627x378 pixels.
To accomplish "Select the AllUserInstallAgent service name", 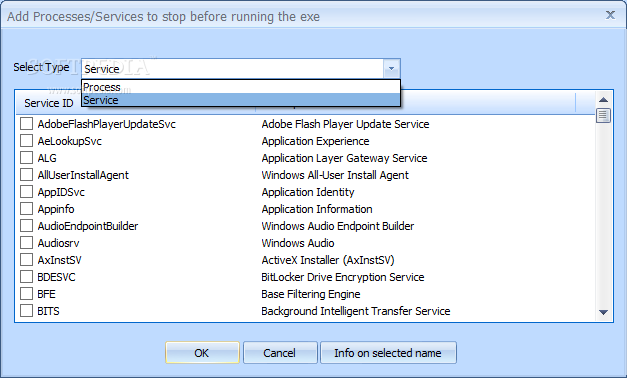I will tap(83, 175).
